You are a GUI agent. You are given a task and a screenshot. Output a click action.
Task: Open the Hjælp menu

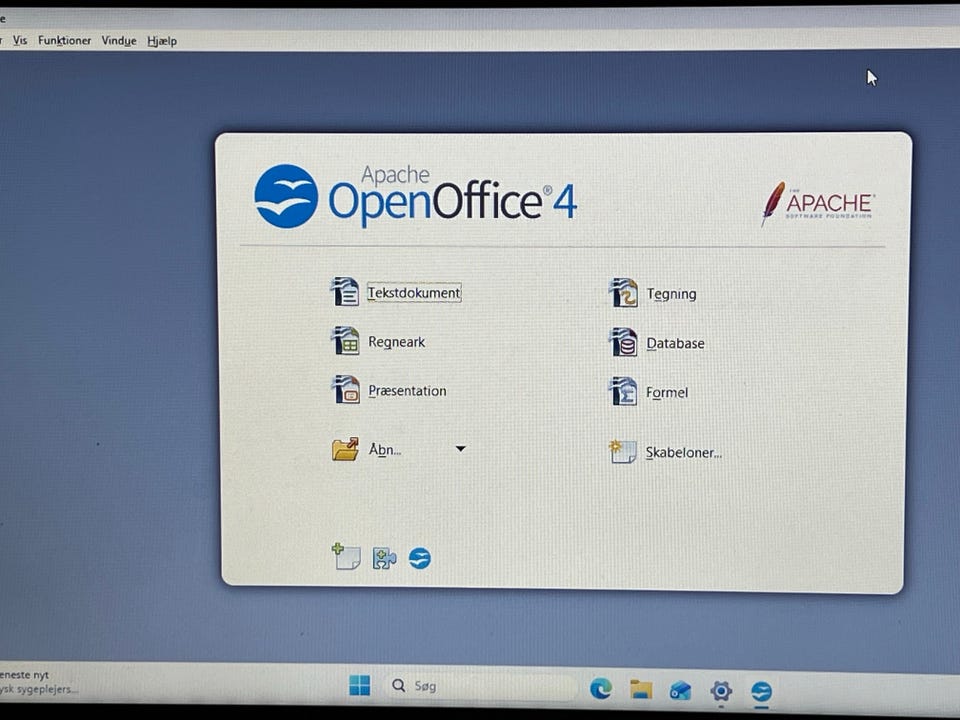(x=162, y=41)
